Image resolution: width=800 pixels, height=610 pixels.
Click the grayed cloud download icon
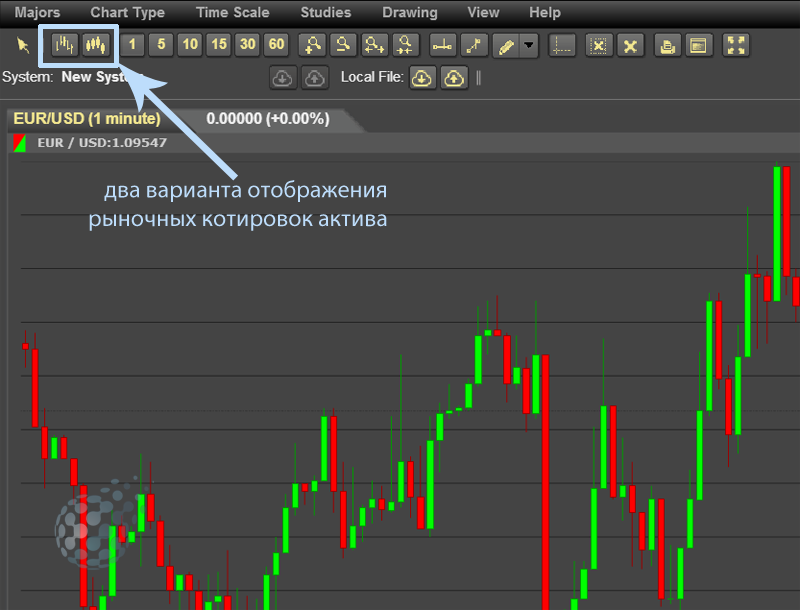click(x=283, y=78)
